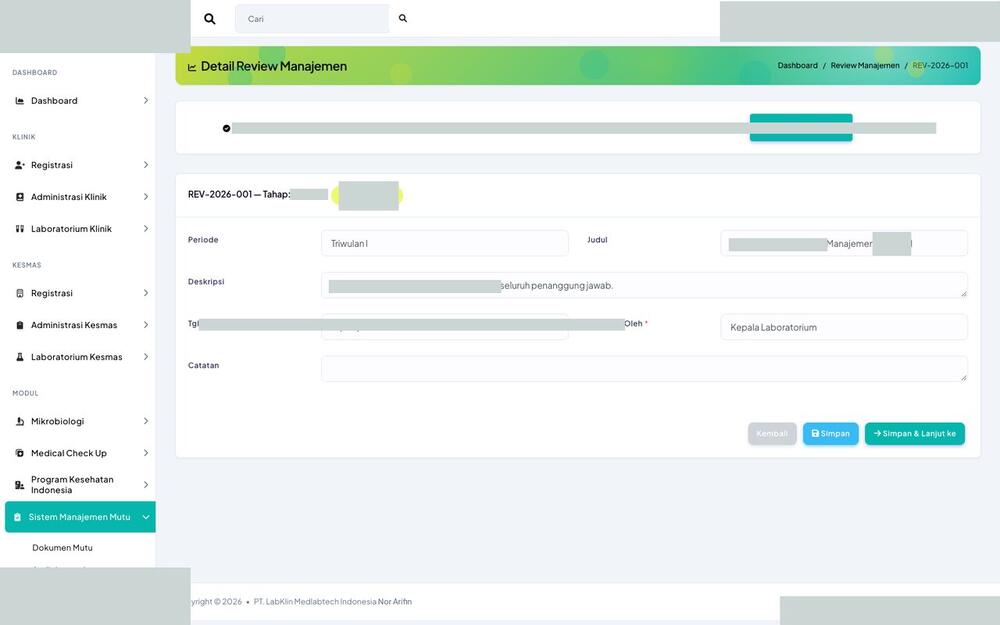
Task: Click the REV-2026-001 breadcrumb
Action: (940, 66)
